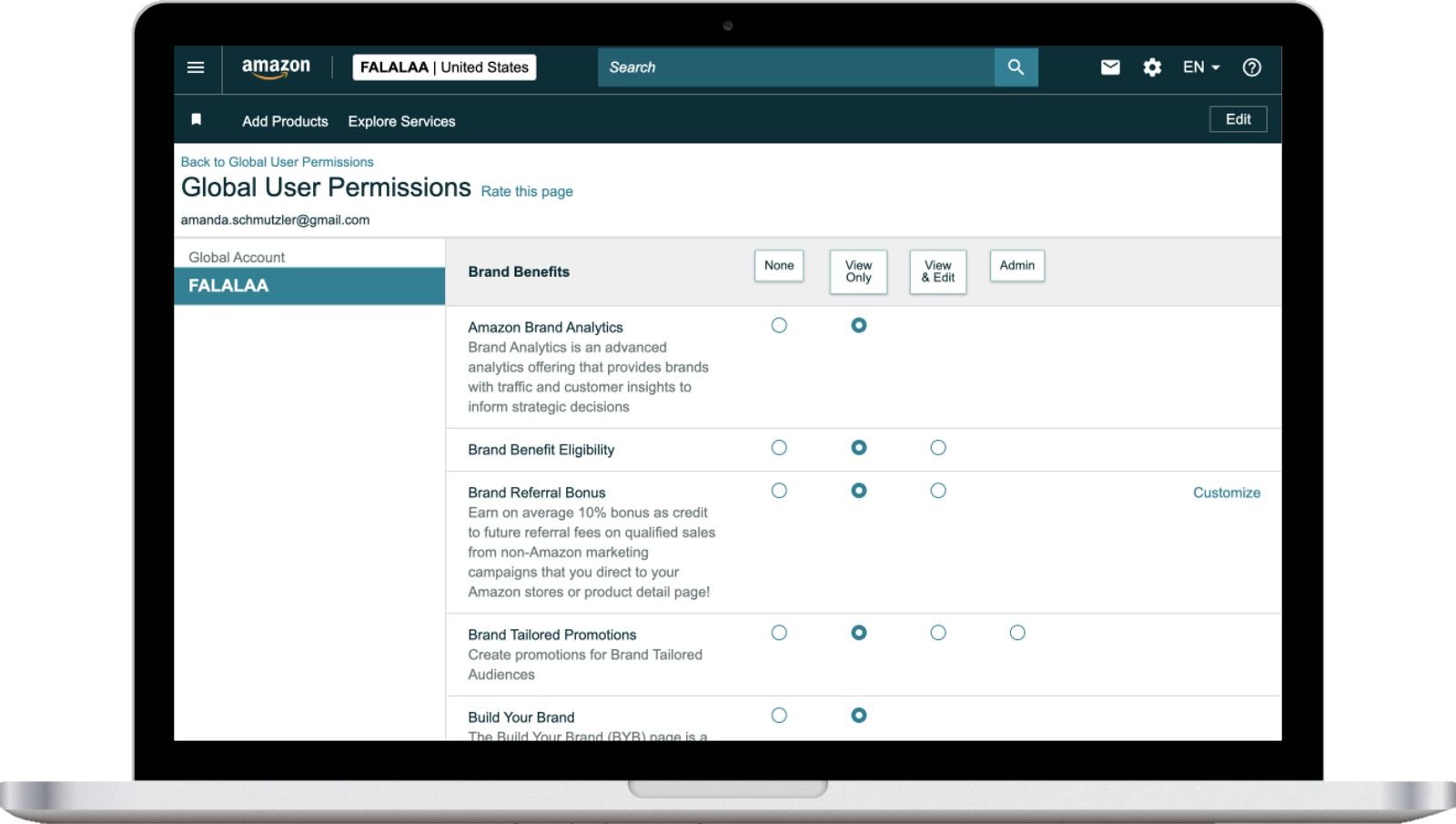The image size is (1456, 824).
Task: Select View Only for Build Your Brand
Action: click(858, 716)
